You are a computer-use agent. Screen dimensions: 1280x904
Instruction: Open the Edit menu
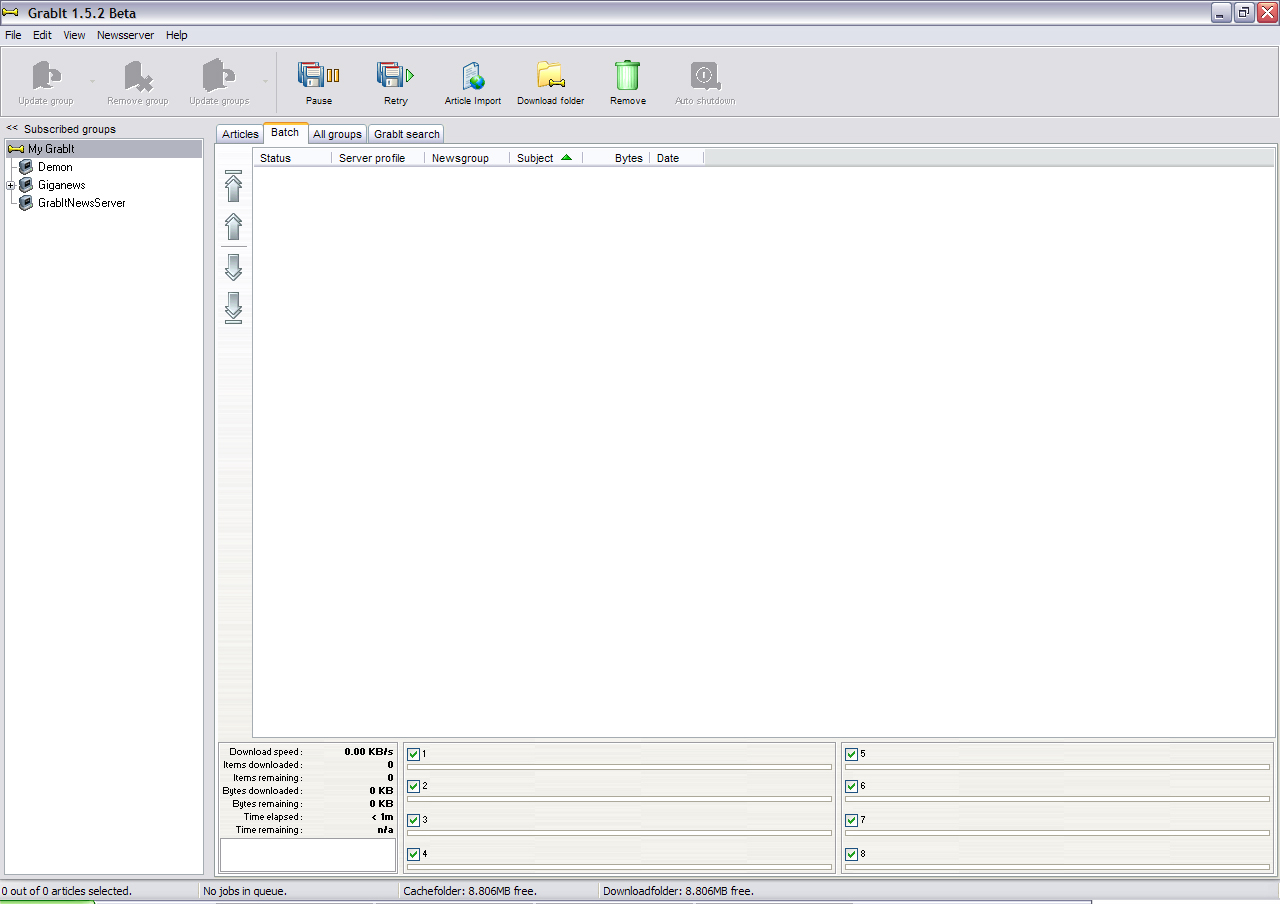(42, 35)
